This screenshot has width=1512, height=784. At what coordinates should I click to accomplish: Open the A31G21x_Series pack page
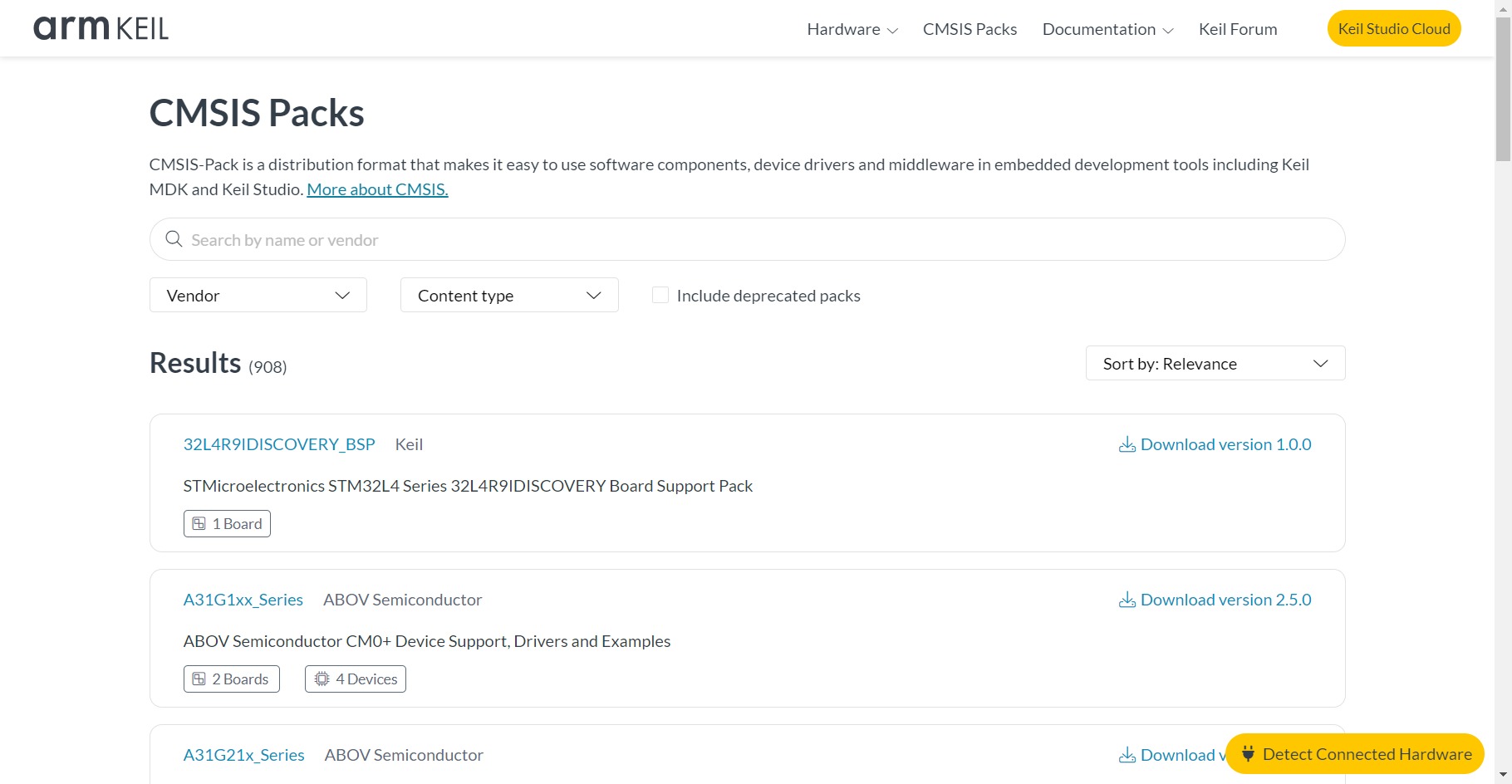pos(244,755)
